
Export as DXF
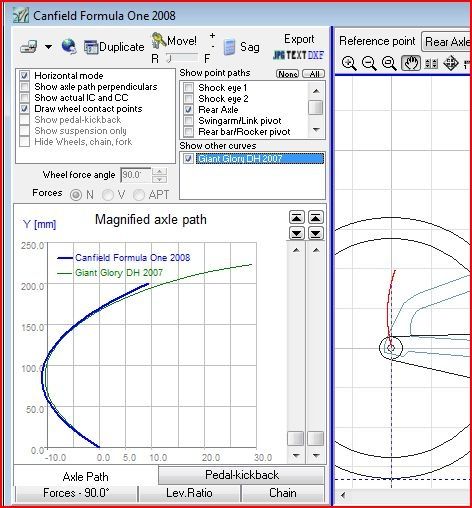point(315,55)
